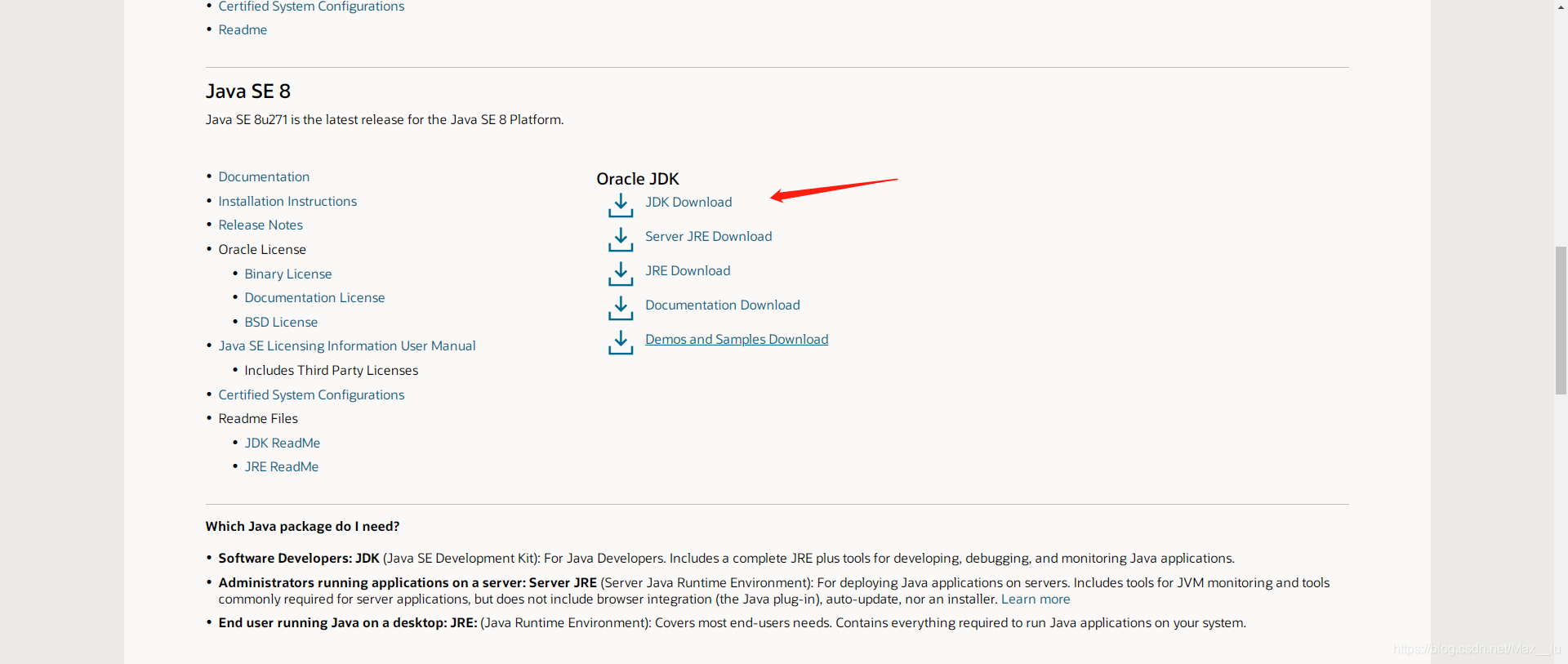Open the JRE Download link

(688, 270)
